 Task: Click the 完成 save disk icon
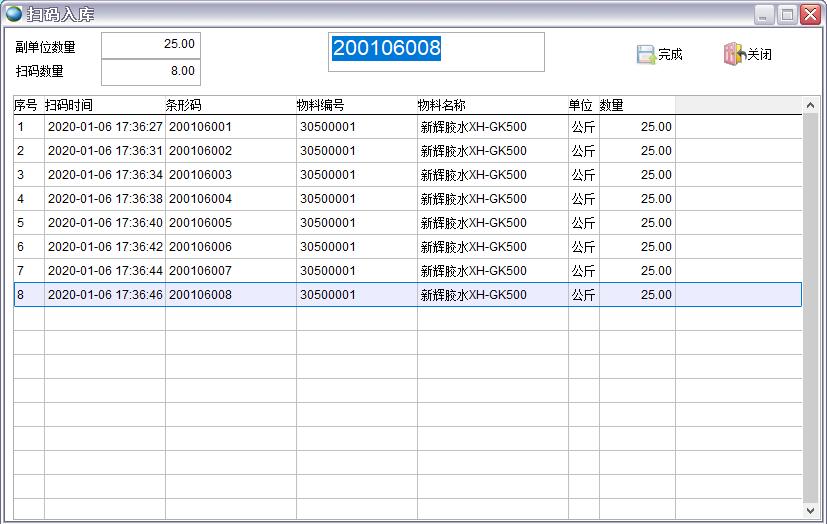[646, 55]
